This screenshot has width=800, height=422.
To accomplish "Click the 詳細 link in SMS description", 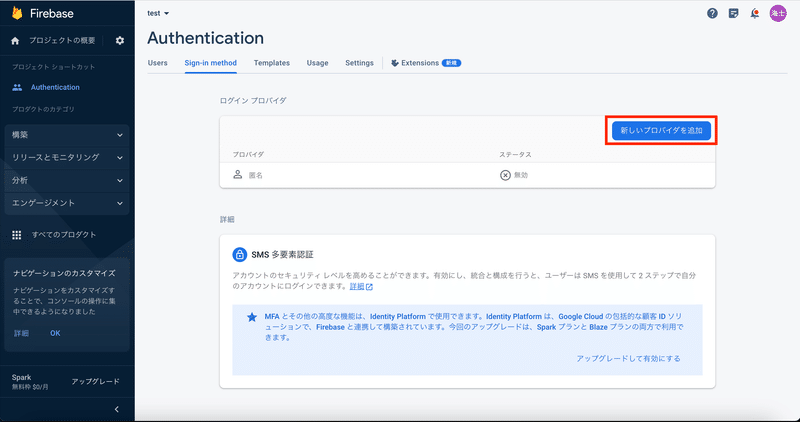I will [357, 287].
